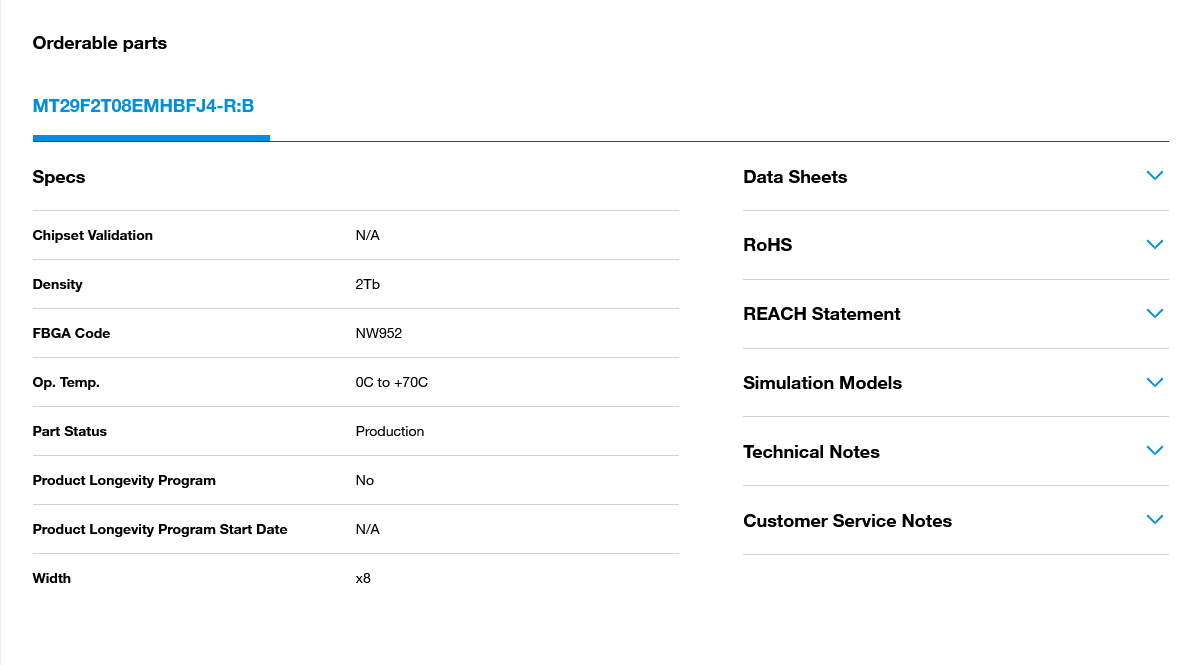Open the REACH Statement section label
Viewport: 1200px width, 665px height.
[x=821, y=314]
